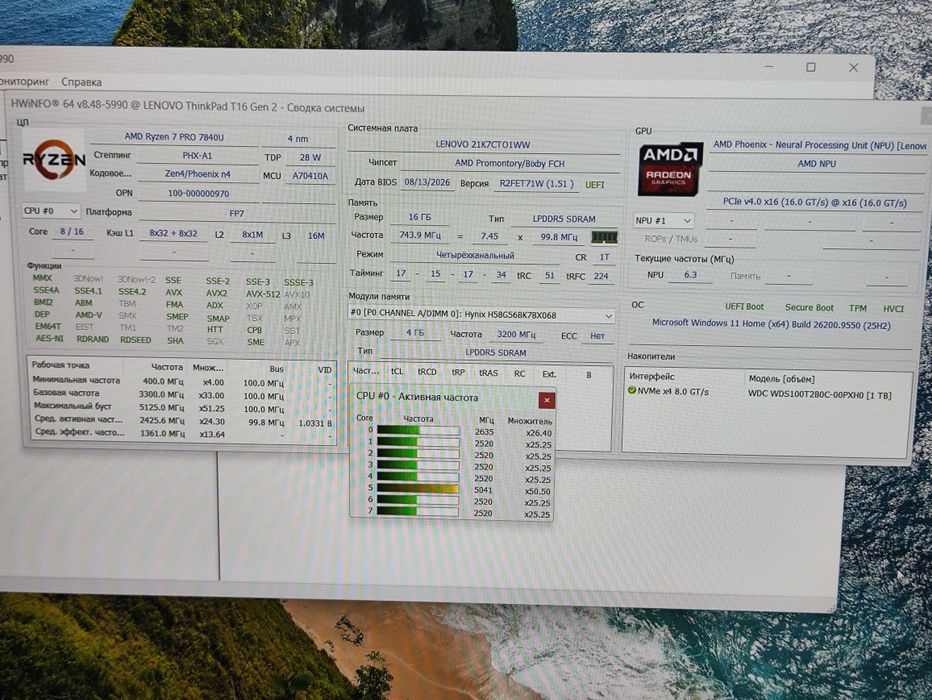The image size is (932, 700).
Task: Click the Интерфейс column header
Action: click(651, 376)
